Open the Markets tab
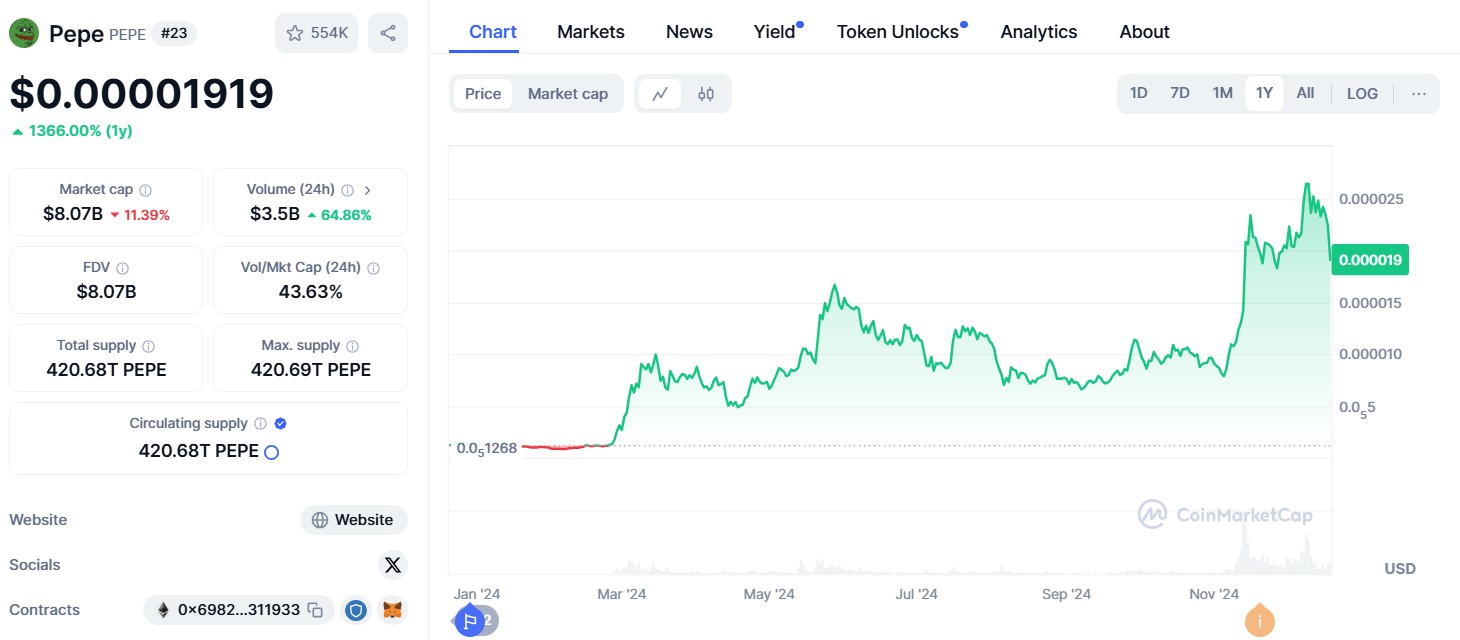The image size is (1460, 640). click(591, 32)
